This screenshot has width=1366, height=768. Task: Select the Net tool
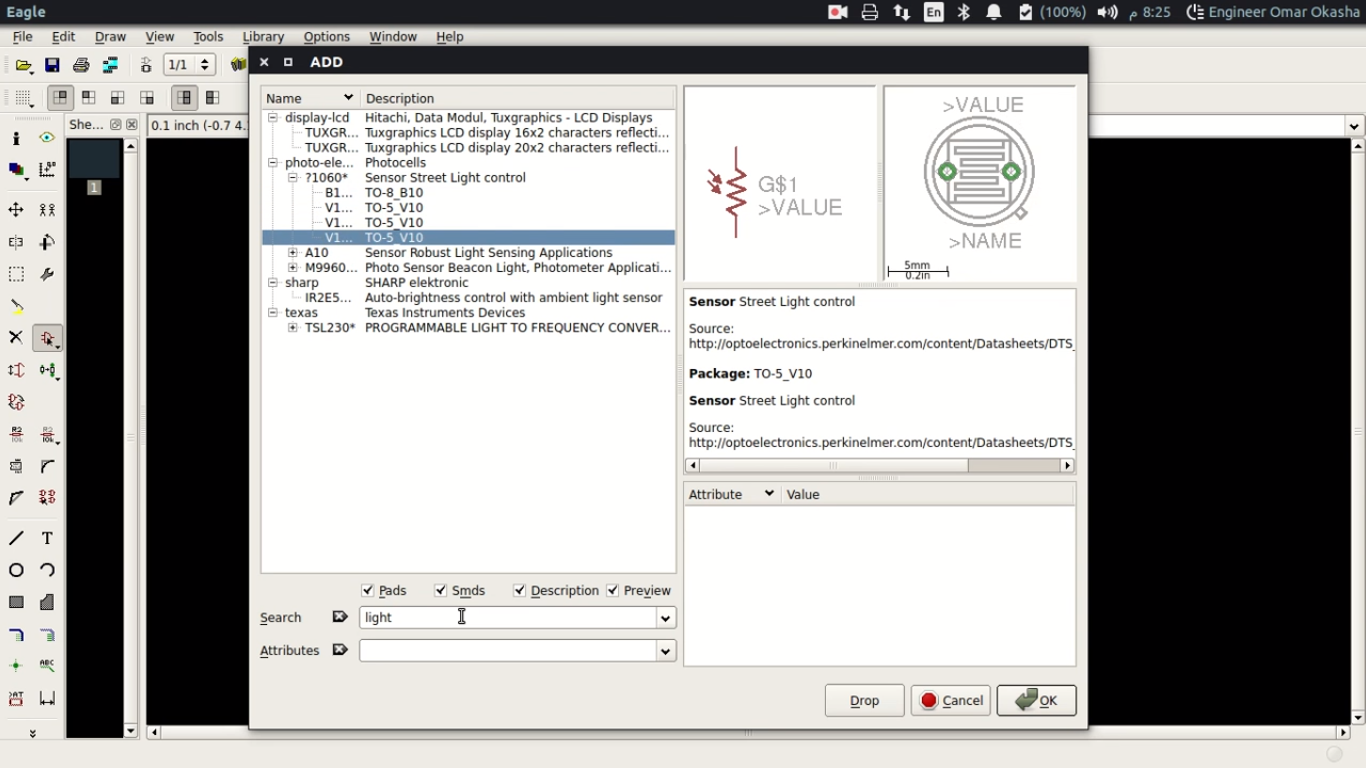click(47, 634)
